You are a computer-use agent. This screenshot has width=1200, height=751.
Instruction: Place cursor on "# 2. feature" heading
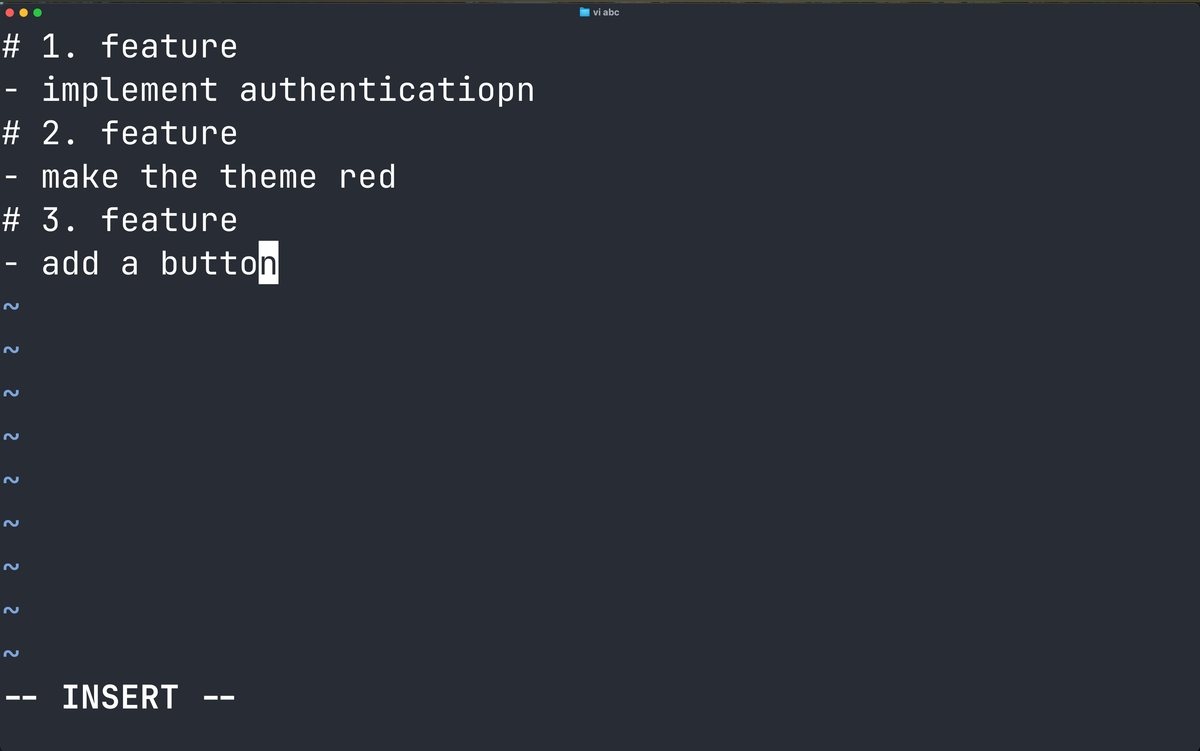pyautogui.click(x=120, y=134)
